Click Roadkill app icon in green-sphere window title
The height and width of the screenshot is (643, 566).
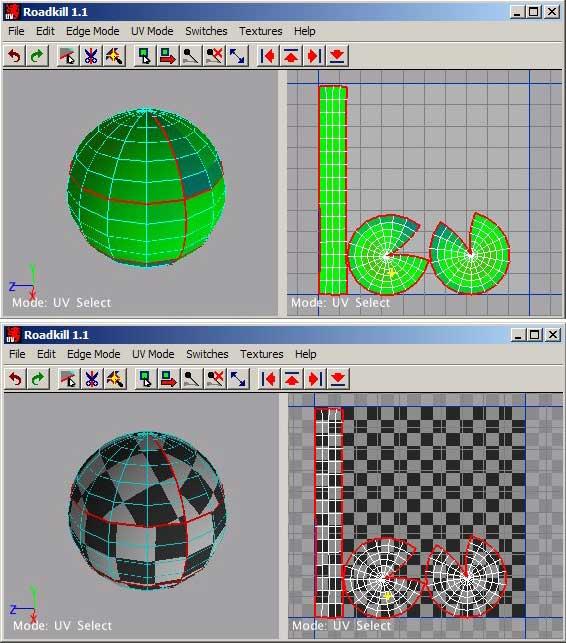pyautogui.click(x=12, y=11)
